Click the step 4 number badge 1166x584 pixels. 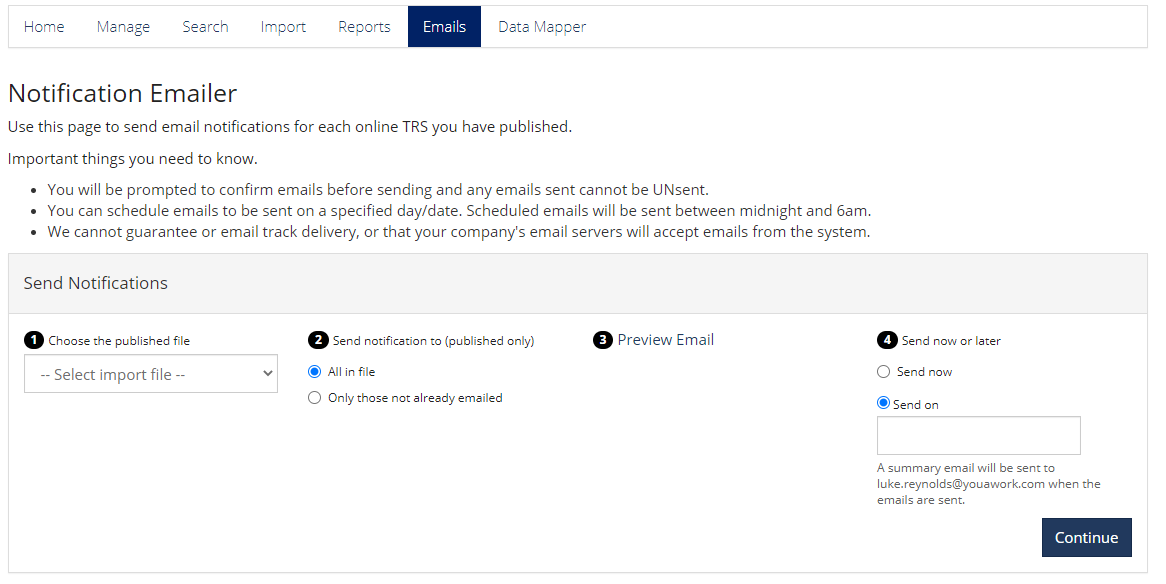[887, 340]
